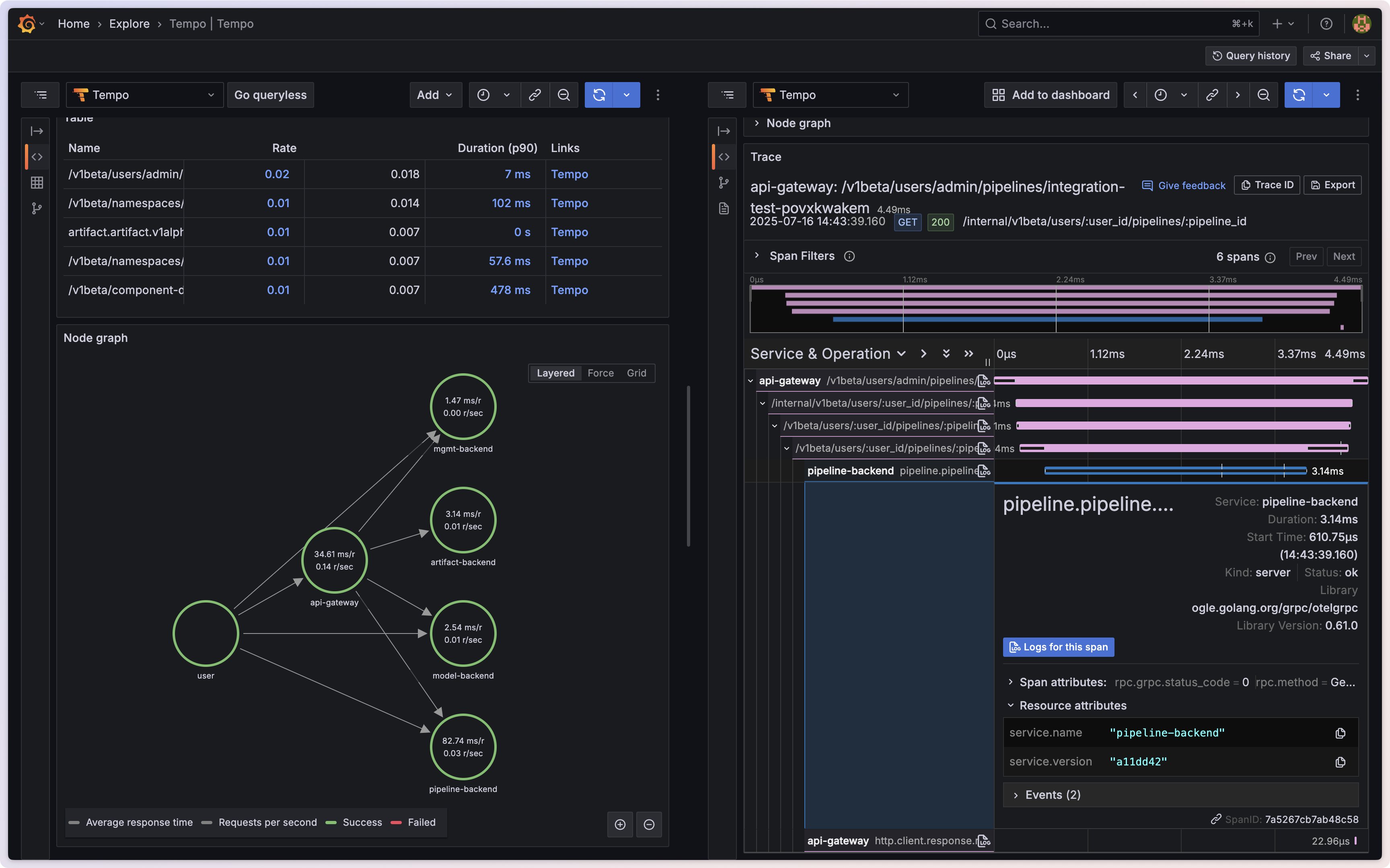Expand the Span attributes section
1390x868 pixels.
click(1011, 682)
